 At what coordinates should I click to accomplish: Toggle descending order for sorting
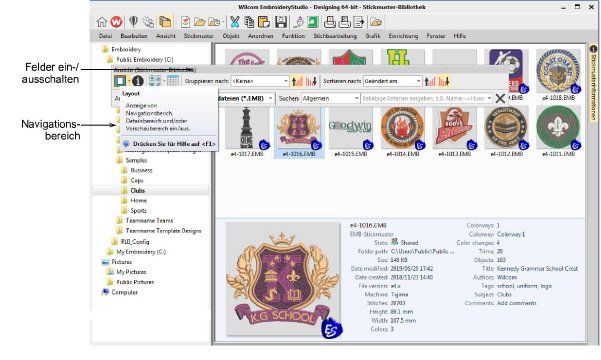pyautogui.click(x=444, y=81)
